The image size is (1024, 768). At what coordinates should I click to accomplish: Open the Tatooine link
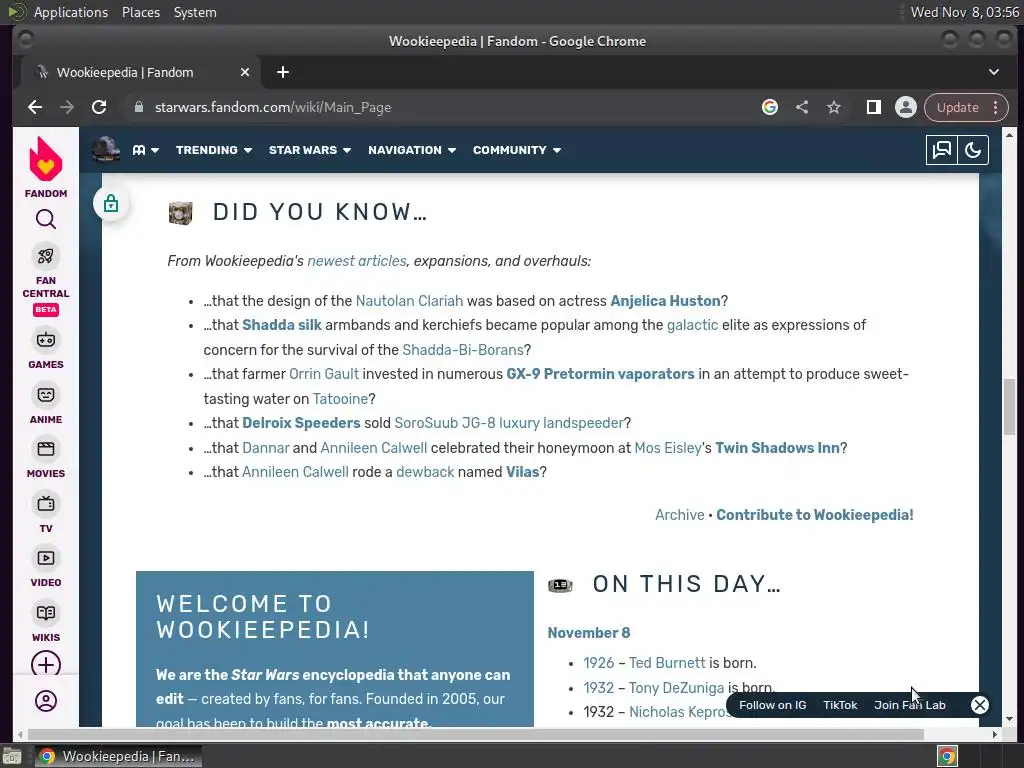(x=340, y=399)
